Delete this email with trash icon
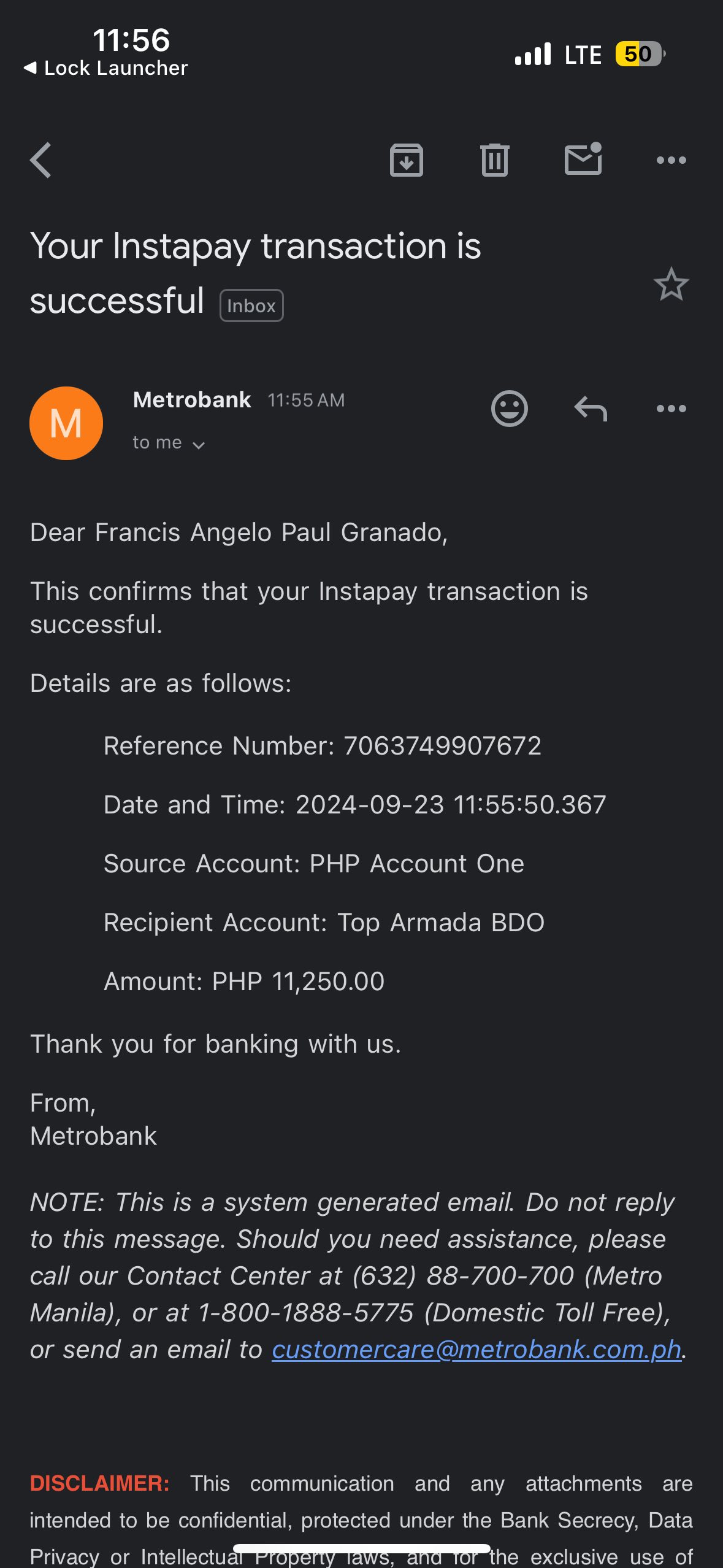Image resolution: width=723 pixels, height=1568 pixels. coord(494,160)
